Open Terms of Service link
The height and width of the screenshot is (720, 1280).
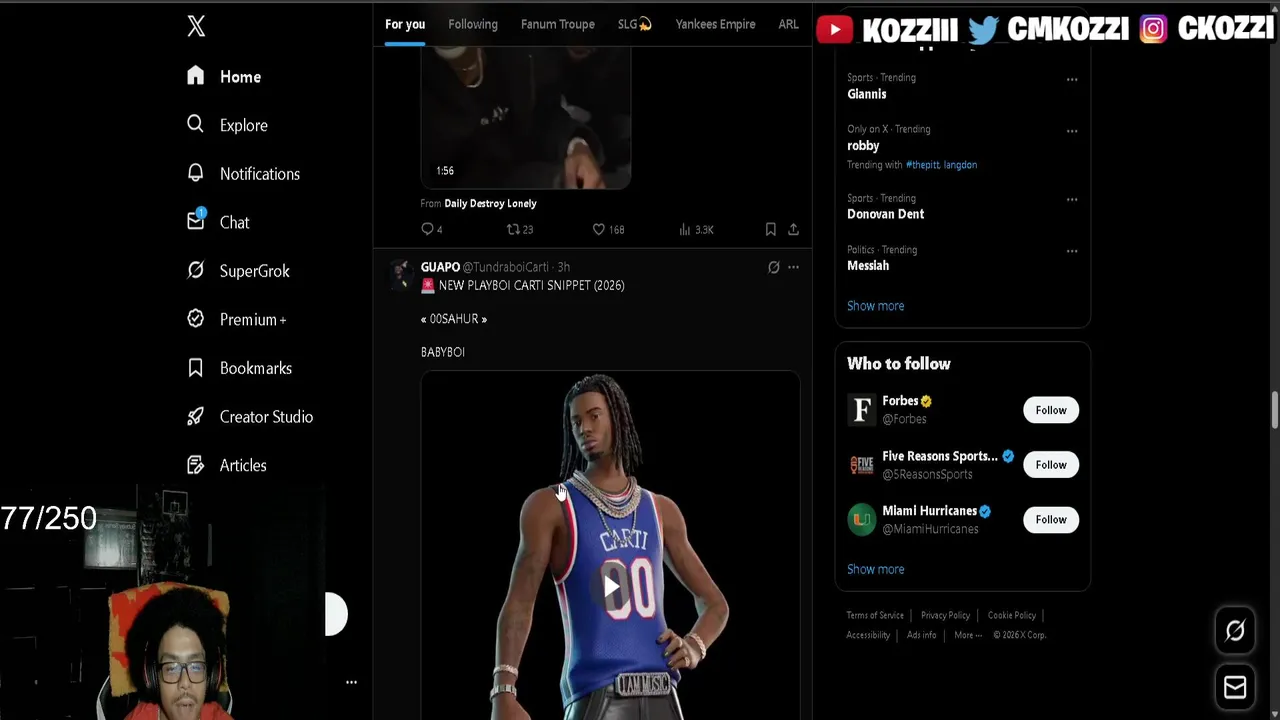[x=875, y=616]
